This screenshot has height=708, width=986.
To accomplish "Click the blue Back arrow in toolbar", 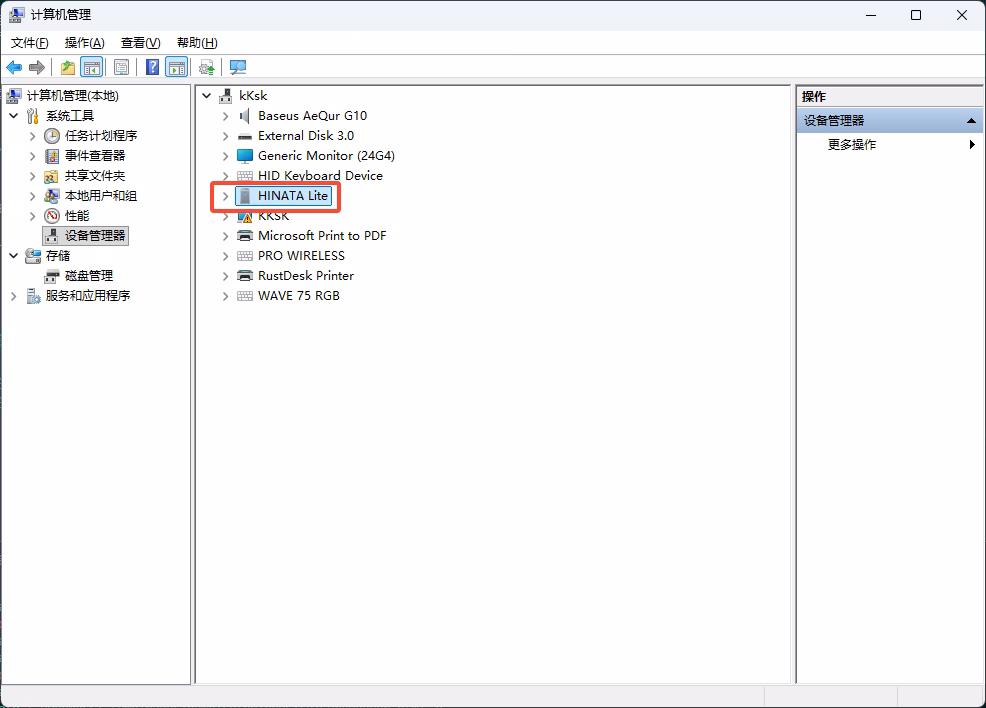I will tap(14, 67).
